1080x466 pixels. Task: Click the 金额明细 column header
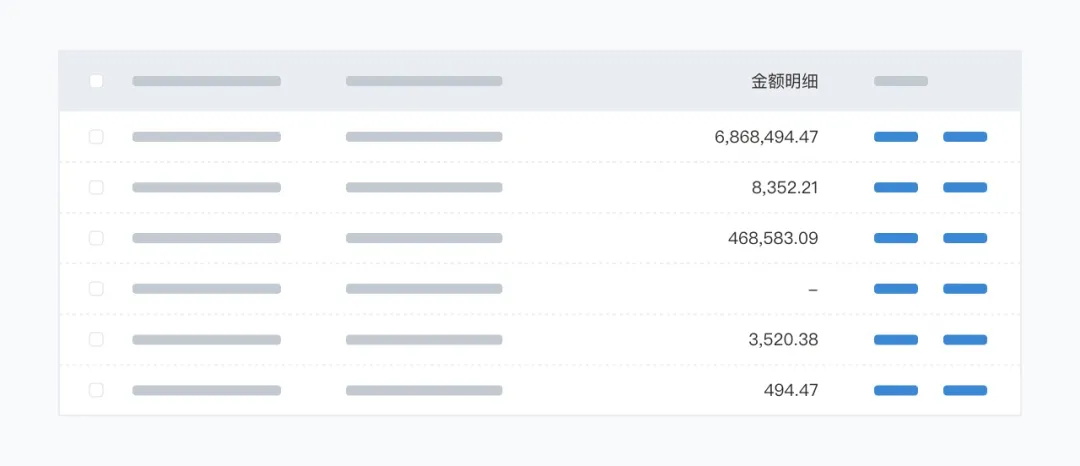coord(784,81)
